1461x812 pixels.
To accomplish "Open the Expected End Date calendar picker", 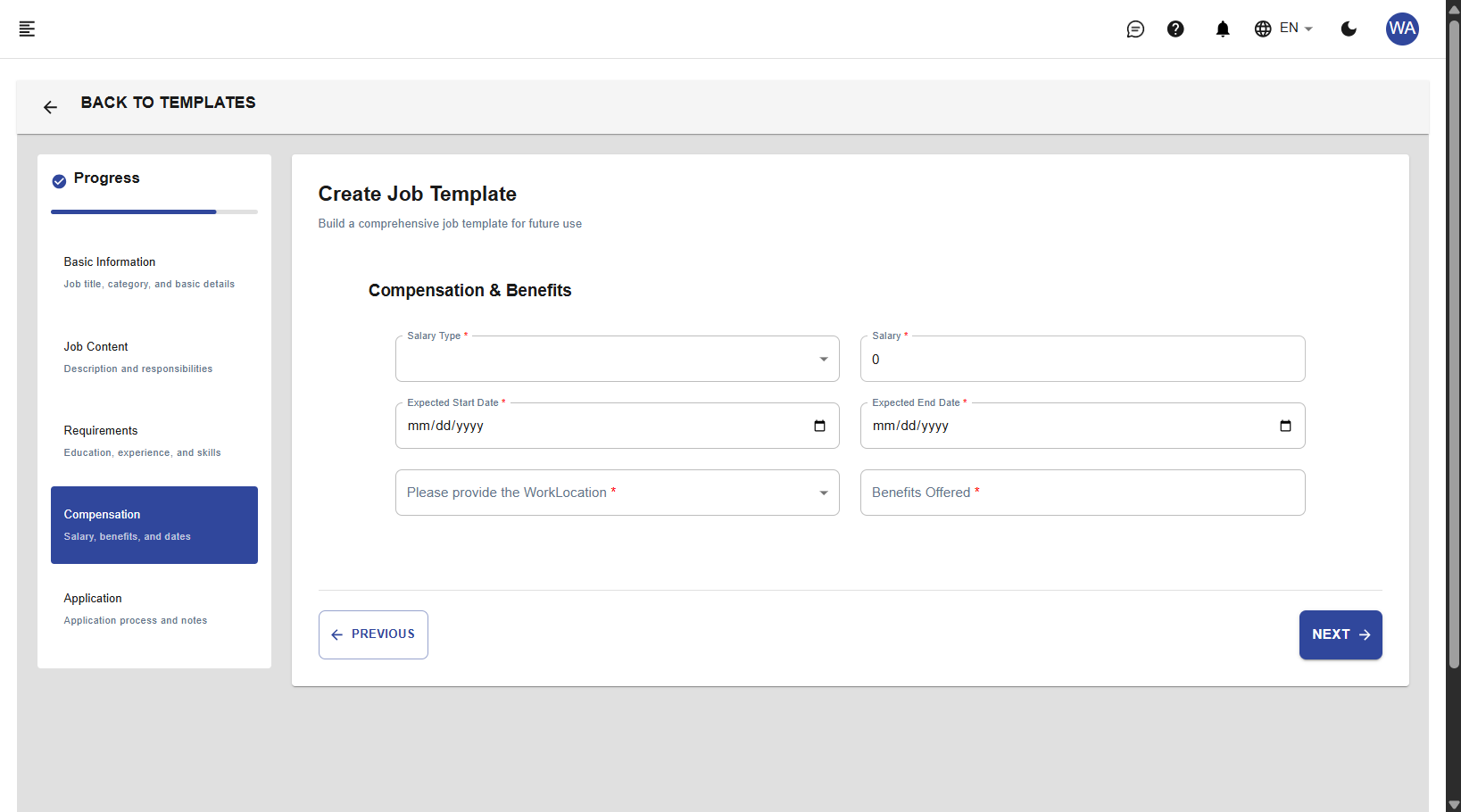I will coord(1285,426).
